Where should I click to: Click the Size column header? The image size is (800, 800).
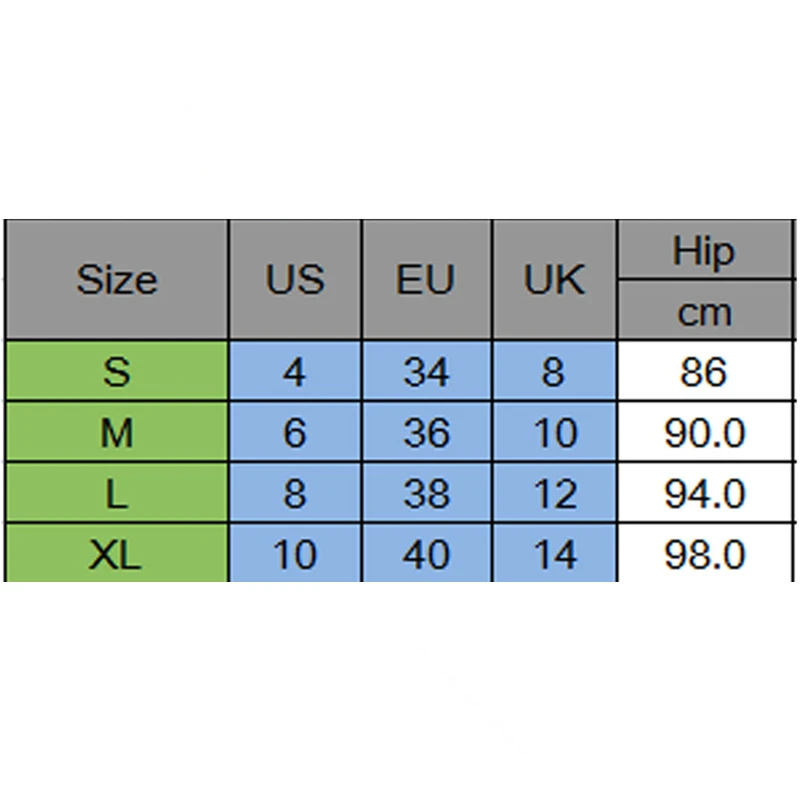click(117, 280)
